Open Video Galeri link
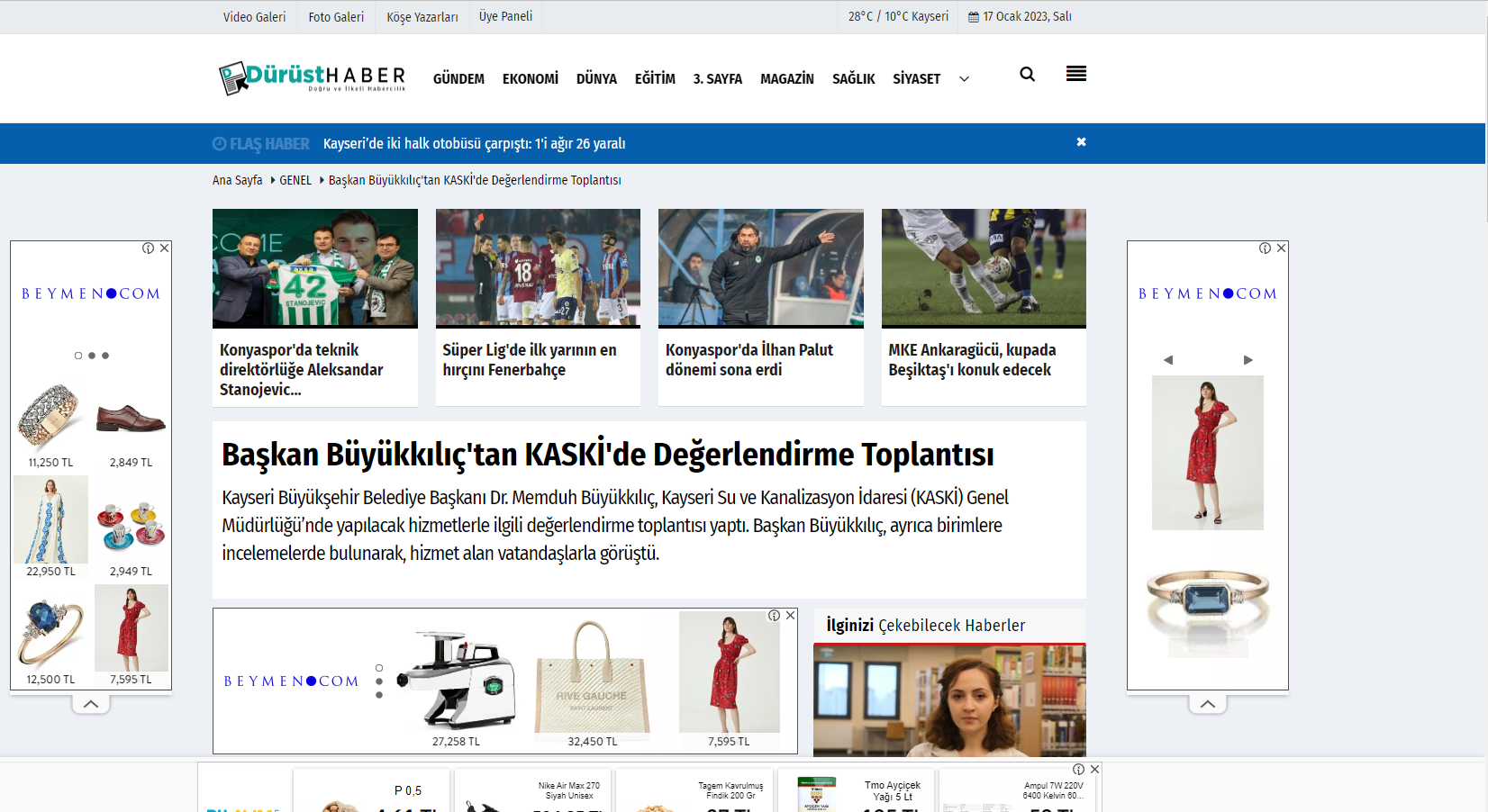The height and width of the screenshot is (812, 1488). (254, 17)
